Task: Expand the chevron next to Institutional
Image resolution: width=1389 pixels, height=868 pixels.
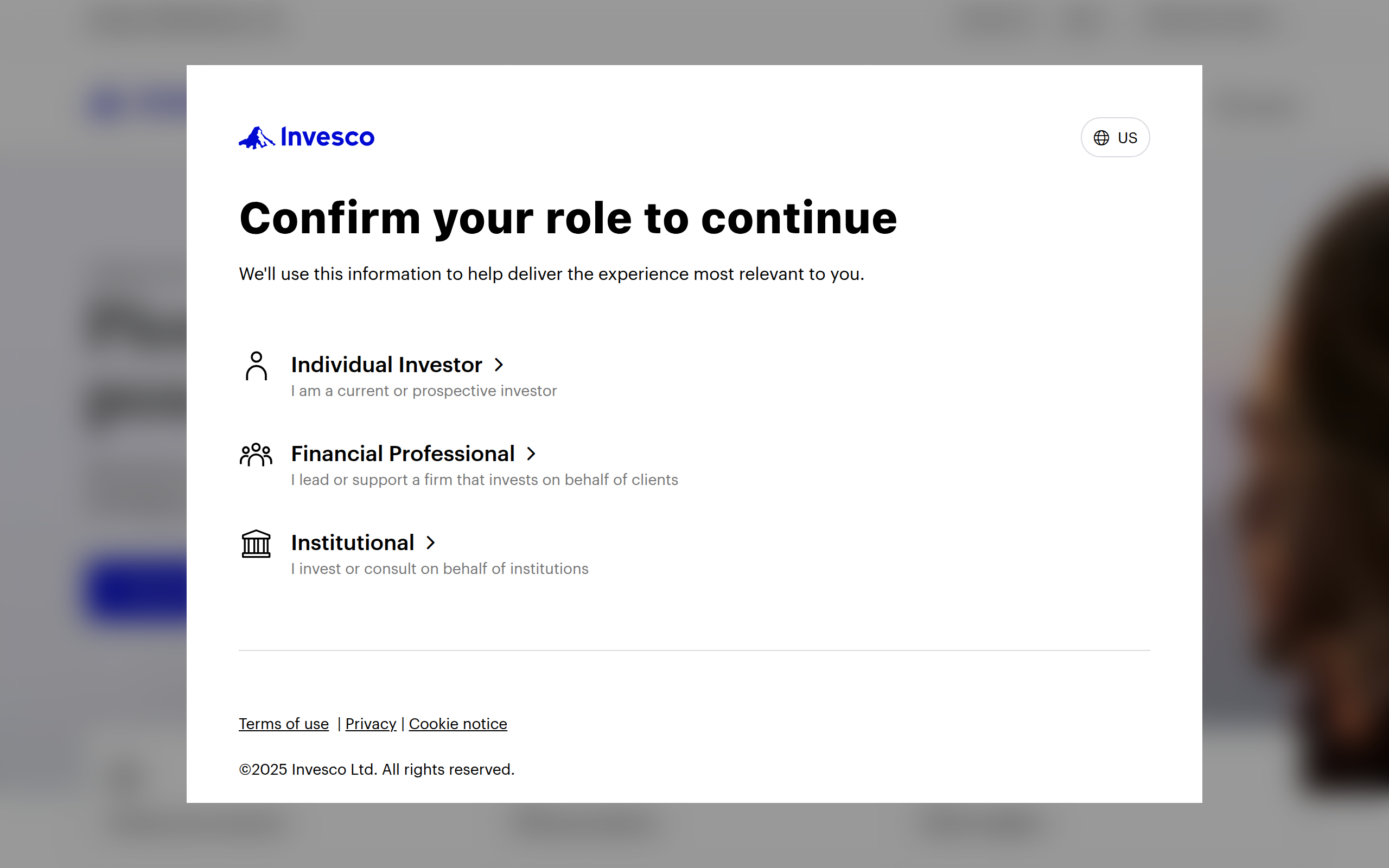Action: click(431, 543)
